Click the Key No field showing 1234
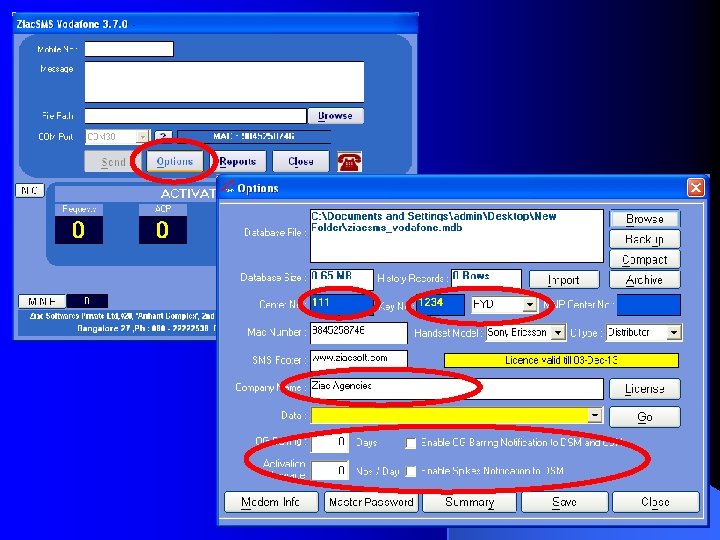The height and width of the screenshot is (540, 720). click(441, 304)
